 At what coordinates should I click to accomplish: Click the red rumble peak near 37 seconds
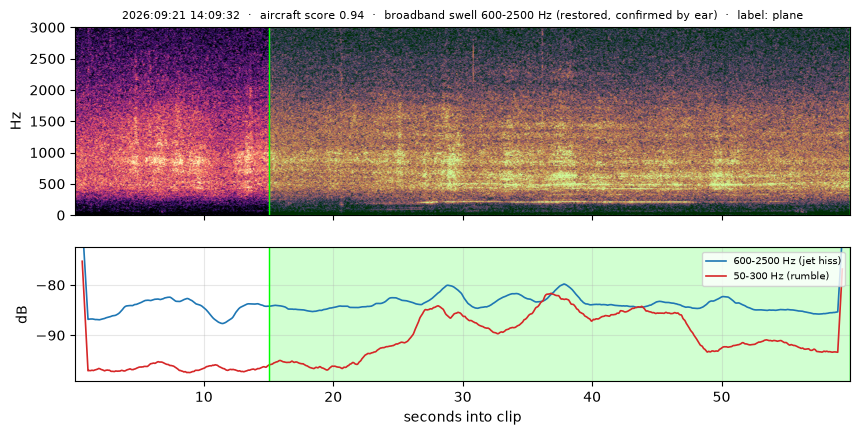[550, 295]
